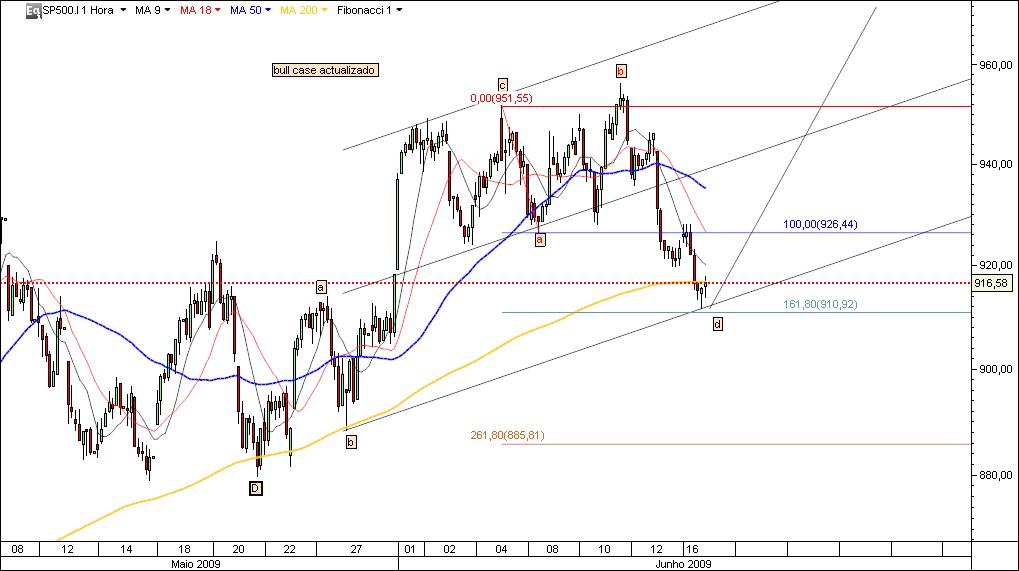Click date 02 on the time axis
Viewport: 1019px width, 571px height.
tap(450, 549)
